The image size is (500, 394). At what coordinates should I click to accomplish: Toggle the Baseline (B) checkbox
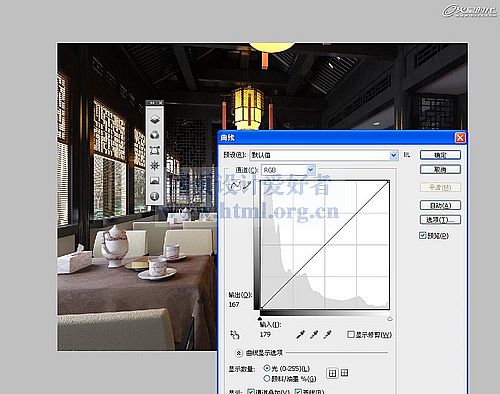click(x=298, y=392)
